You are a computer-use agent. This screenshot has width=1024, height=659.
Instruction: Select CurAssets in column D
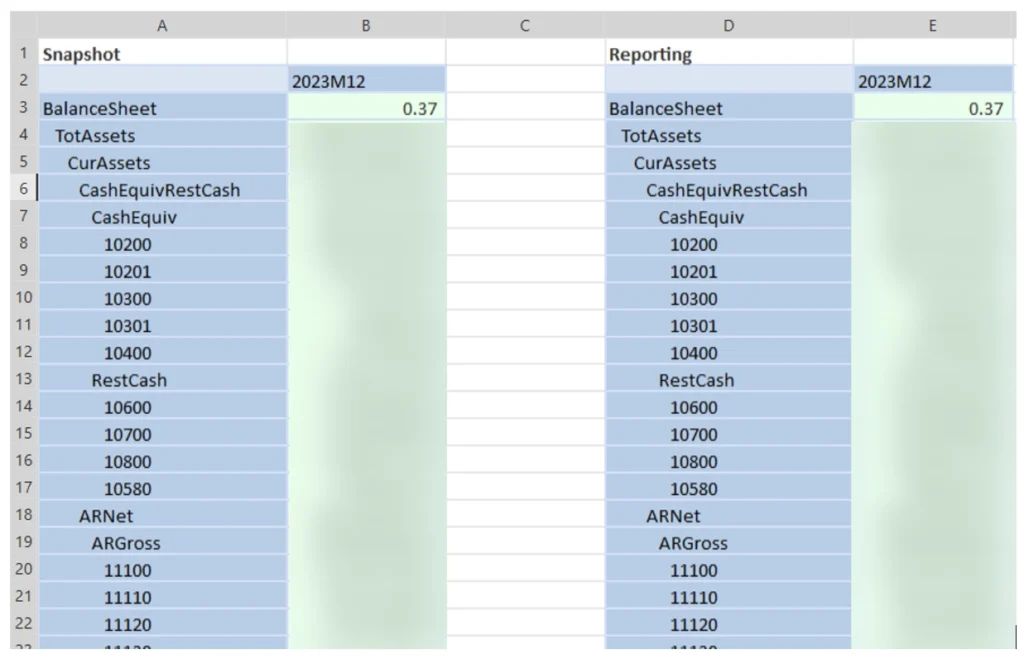coord(675,163)
